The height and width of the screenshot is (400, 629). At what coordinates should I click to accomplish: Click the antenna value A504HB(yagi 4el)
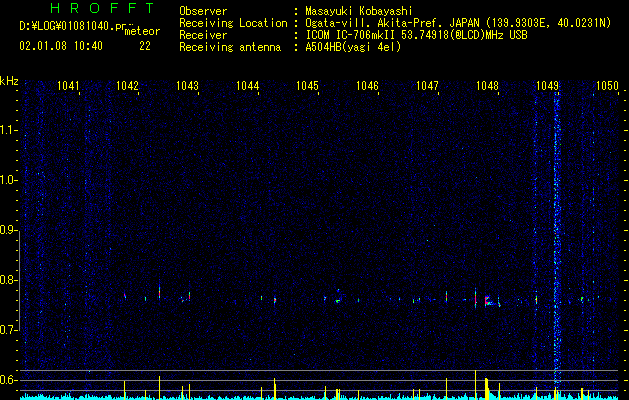coord(353,47)
